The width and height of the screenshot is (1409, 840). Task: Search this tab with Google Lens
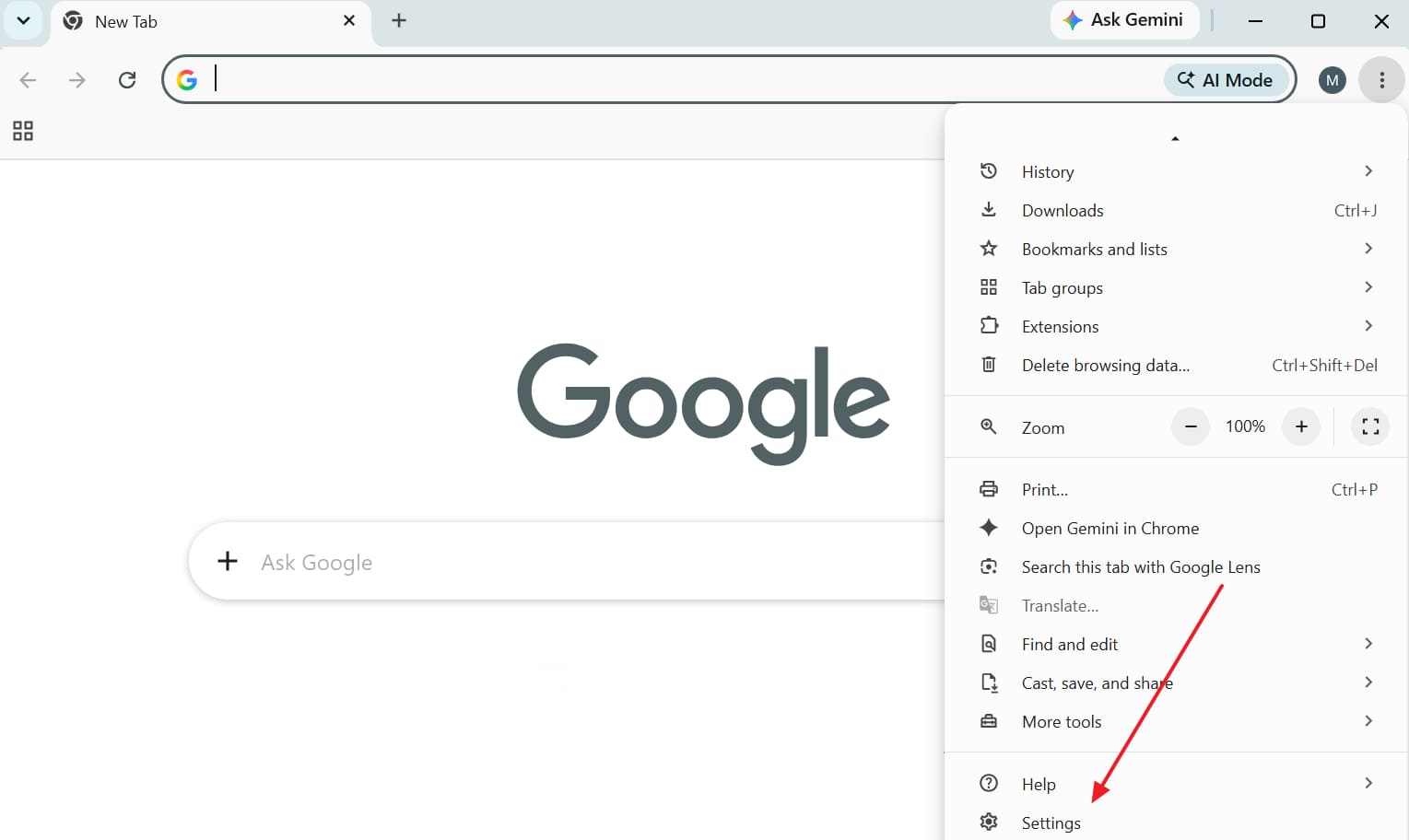(1177, 566)
